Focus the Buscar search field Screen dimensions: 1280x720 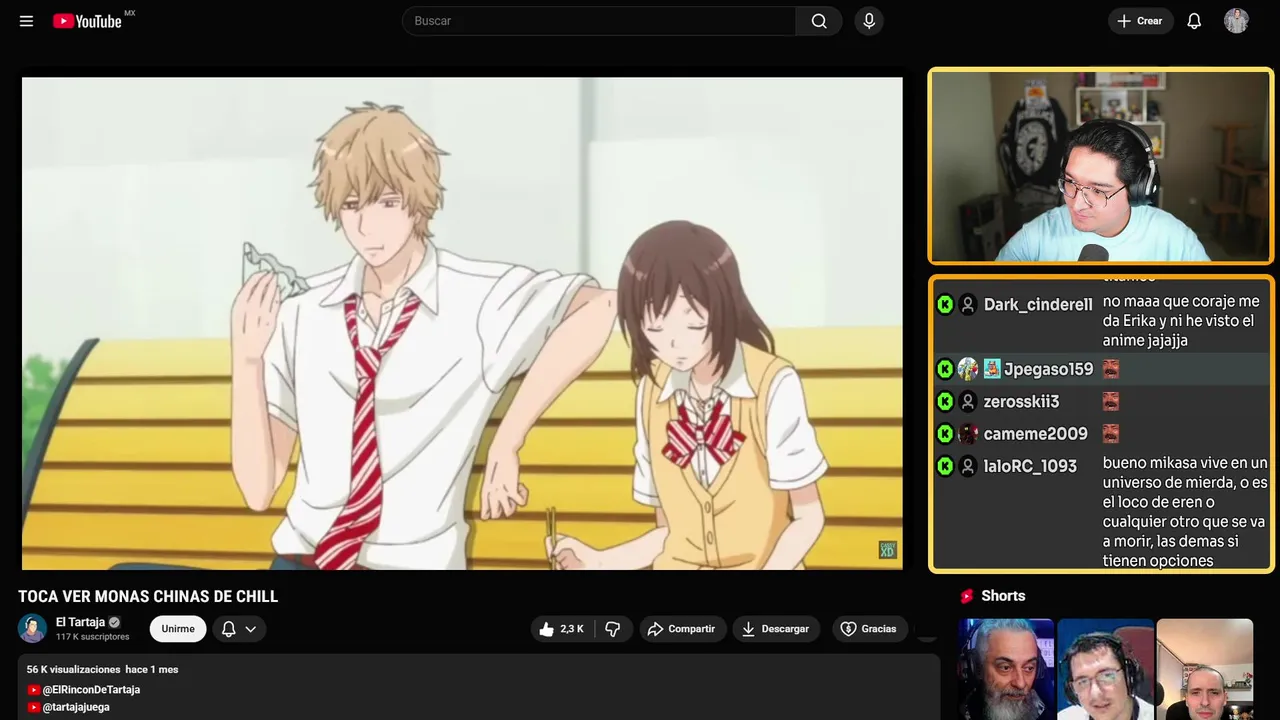pyautogui.click(x=599, y=21)
